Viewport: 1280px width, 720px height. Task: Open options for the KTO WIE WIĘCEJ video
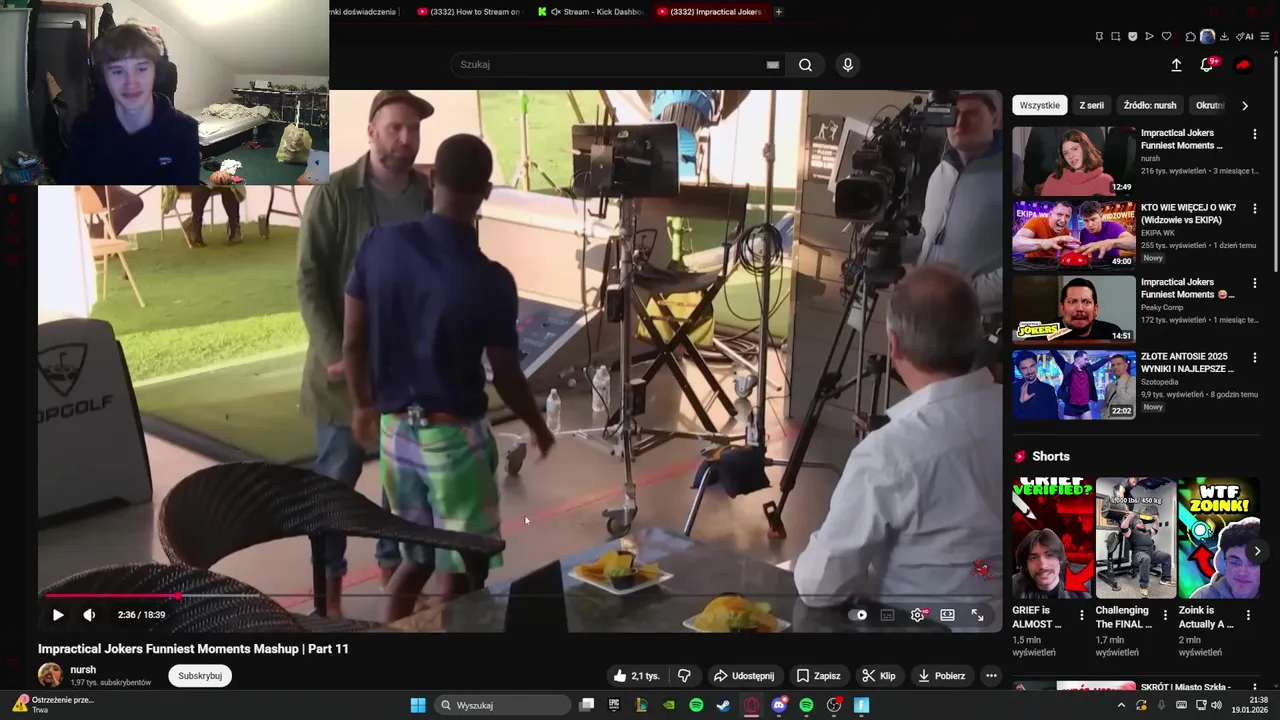click(1255, 209)
